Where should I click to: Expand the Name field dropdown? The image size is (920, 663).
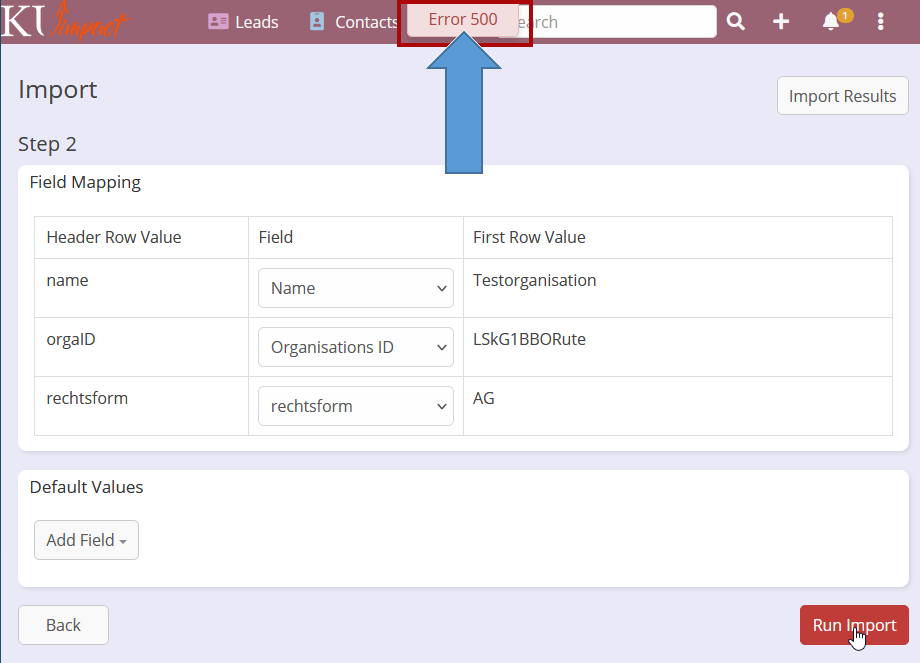356,288
